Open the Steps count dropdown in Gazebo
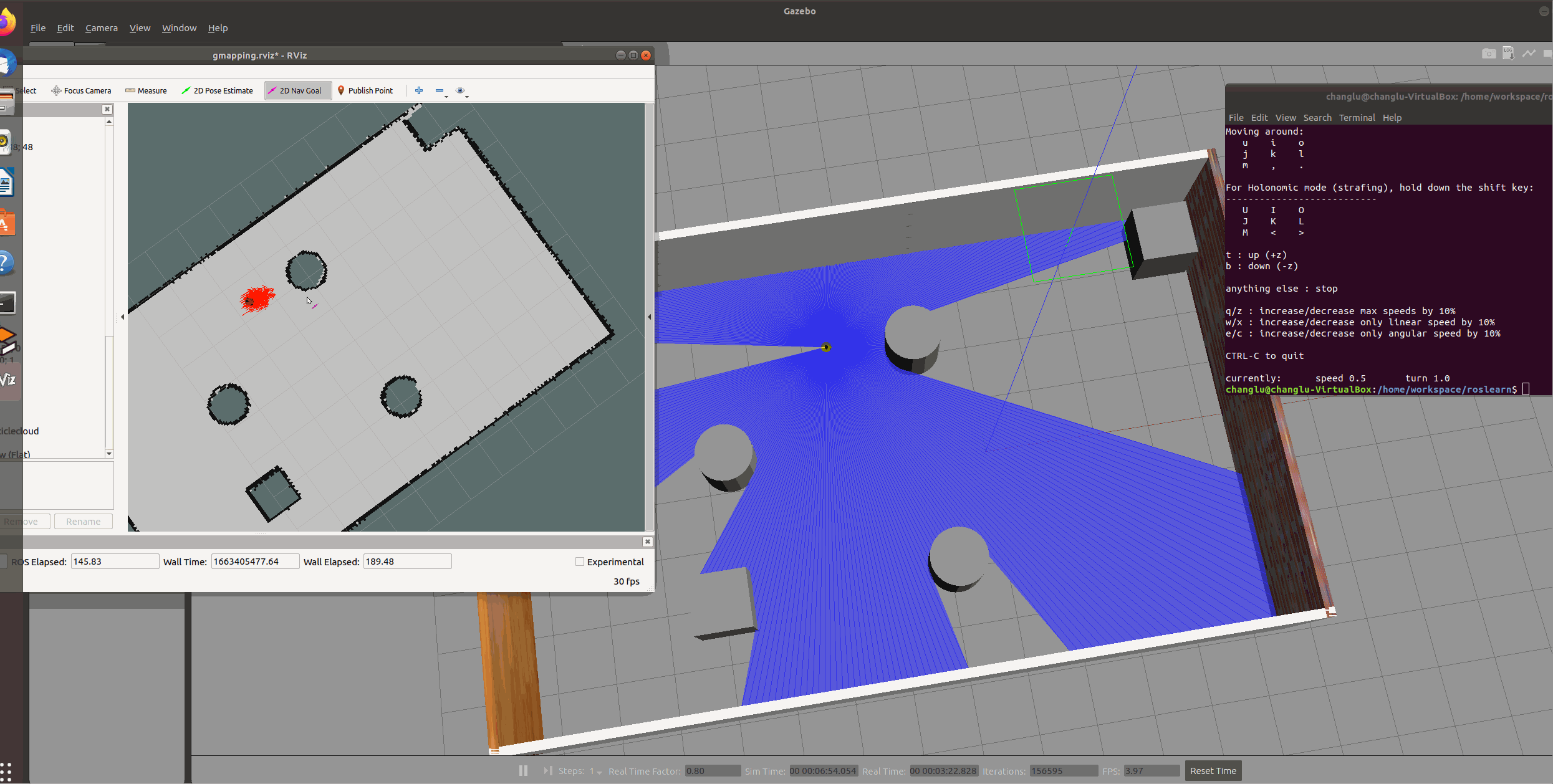Screen dimensions: 1553x784 pyautogui.click(x=595, y=772)
